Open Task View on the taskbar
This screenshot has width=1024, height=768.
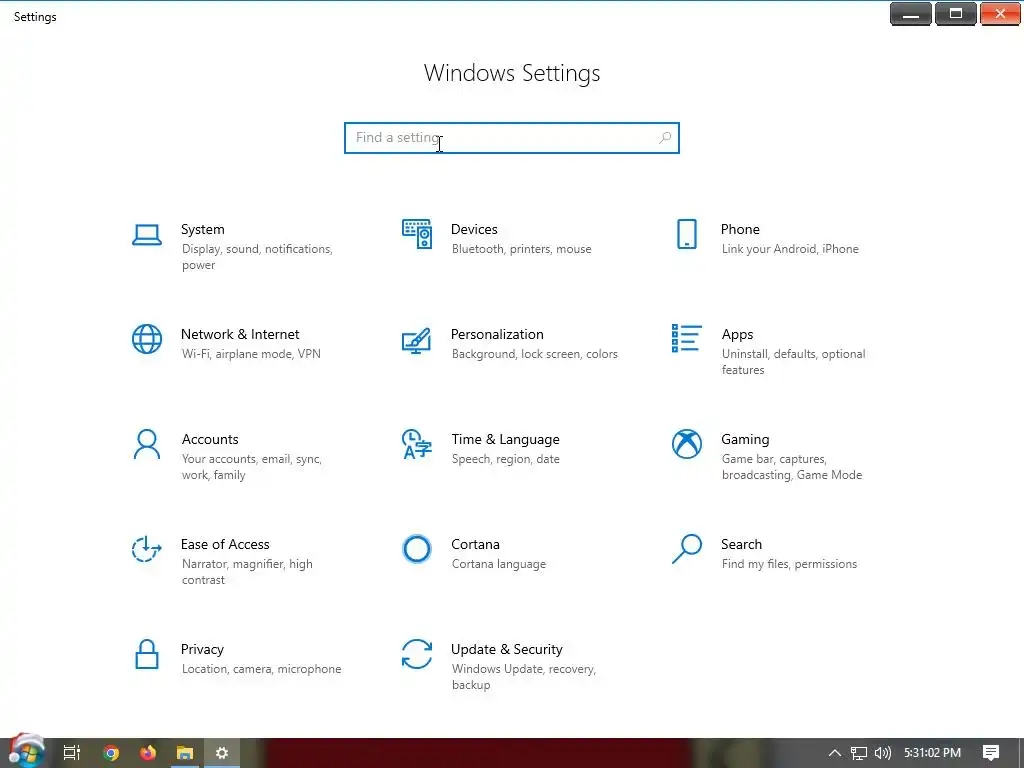pyautogui.click(x=72, y=753)
